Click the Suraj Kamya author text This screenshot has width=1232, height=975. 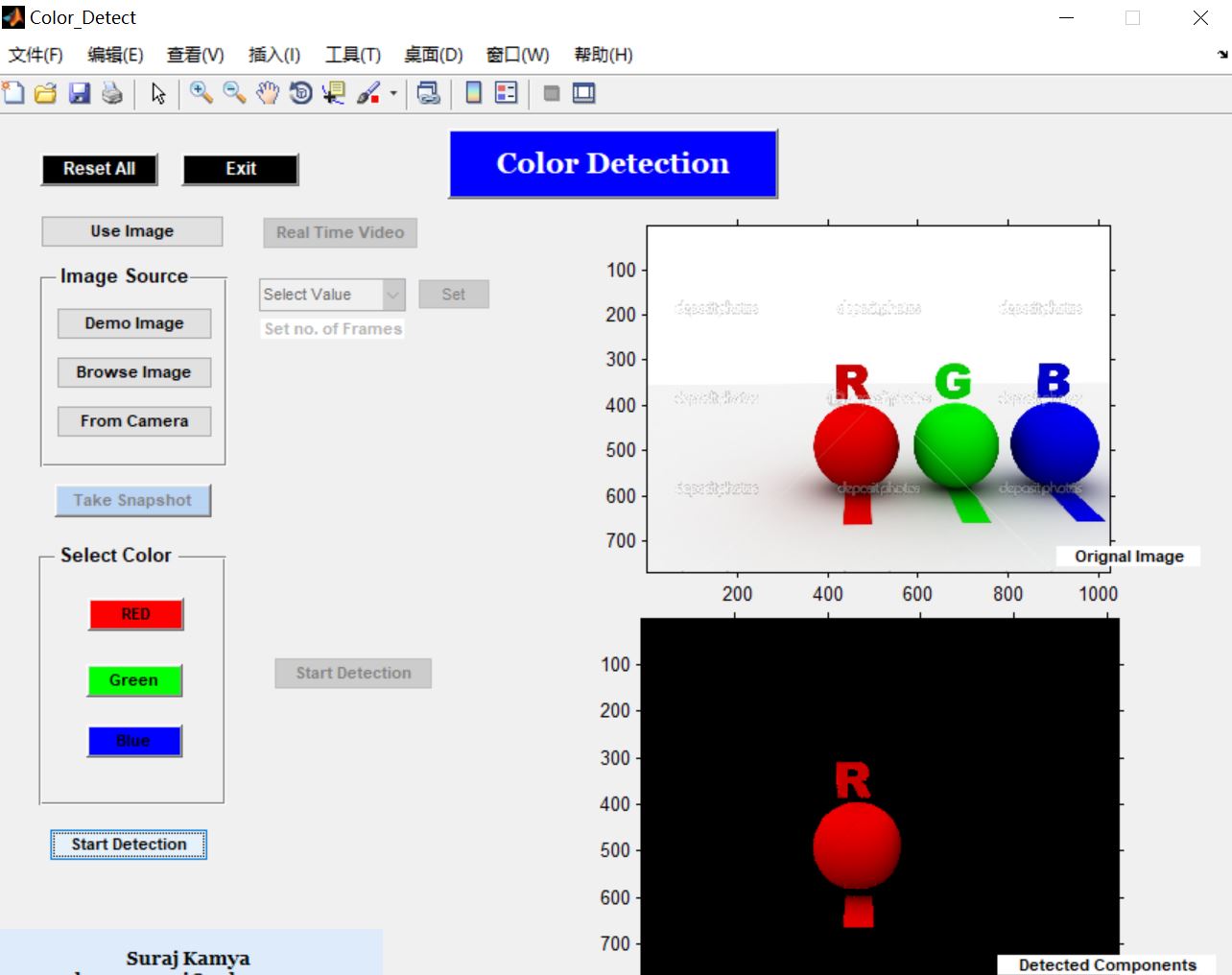click(x=188, y=958)
